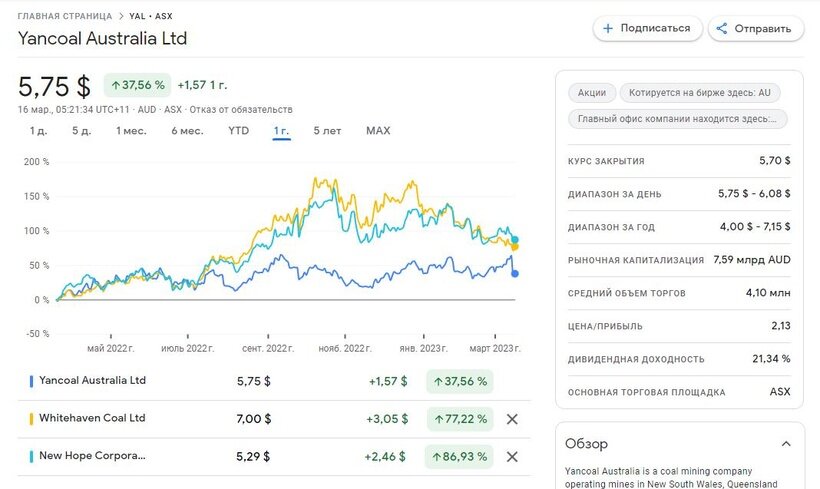Remove Whitehaven Coal Ltd from comparison
The width and height of the screenshot is (820, 489).
click(x=512, y=419)
